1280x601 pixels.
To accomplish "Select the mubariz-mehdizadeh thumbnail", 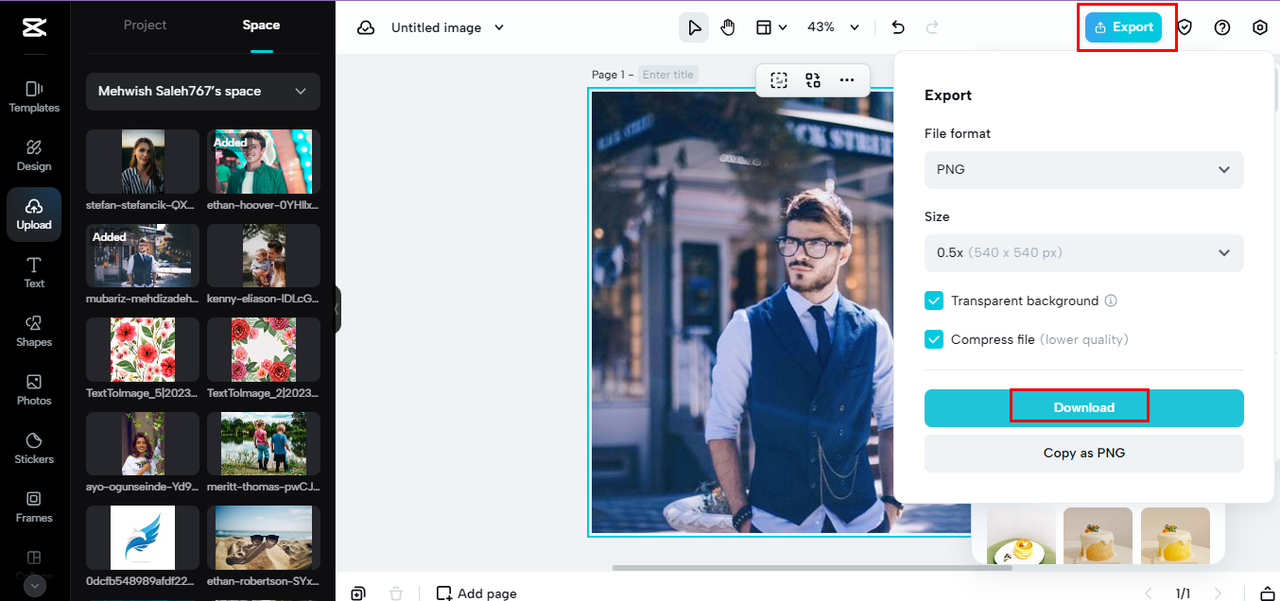I will pos(143,255).
